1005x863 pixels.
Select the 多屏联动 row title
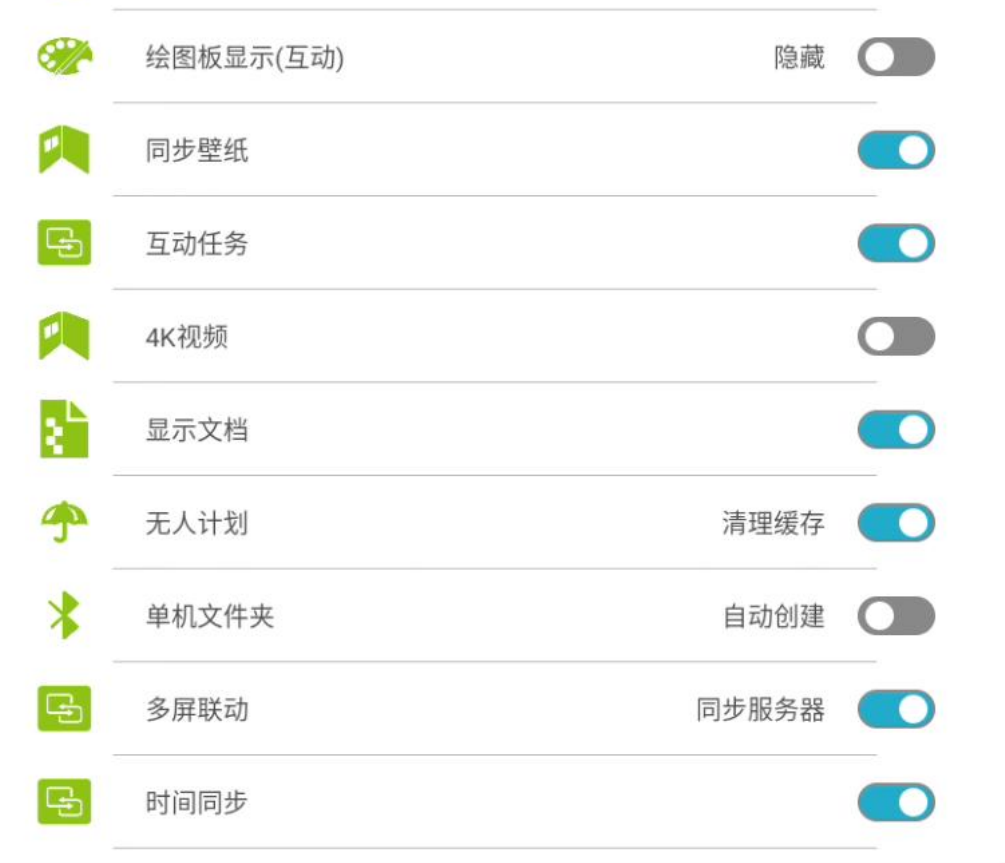[197, 710]
